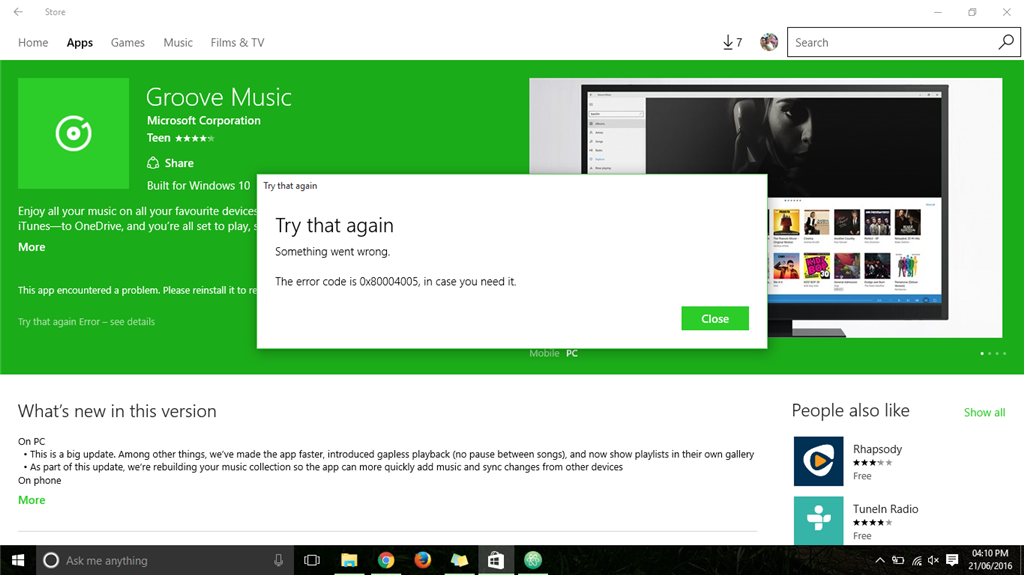The image size is (1024, 575).
Task: Close the Try that again dialog
Action: tap(714, 318)
